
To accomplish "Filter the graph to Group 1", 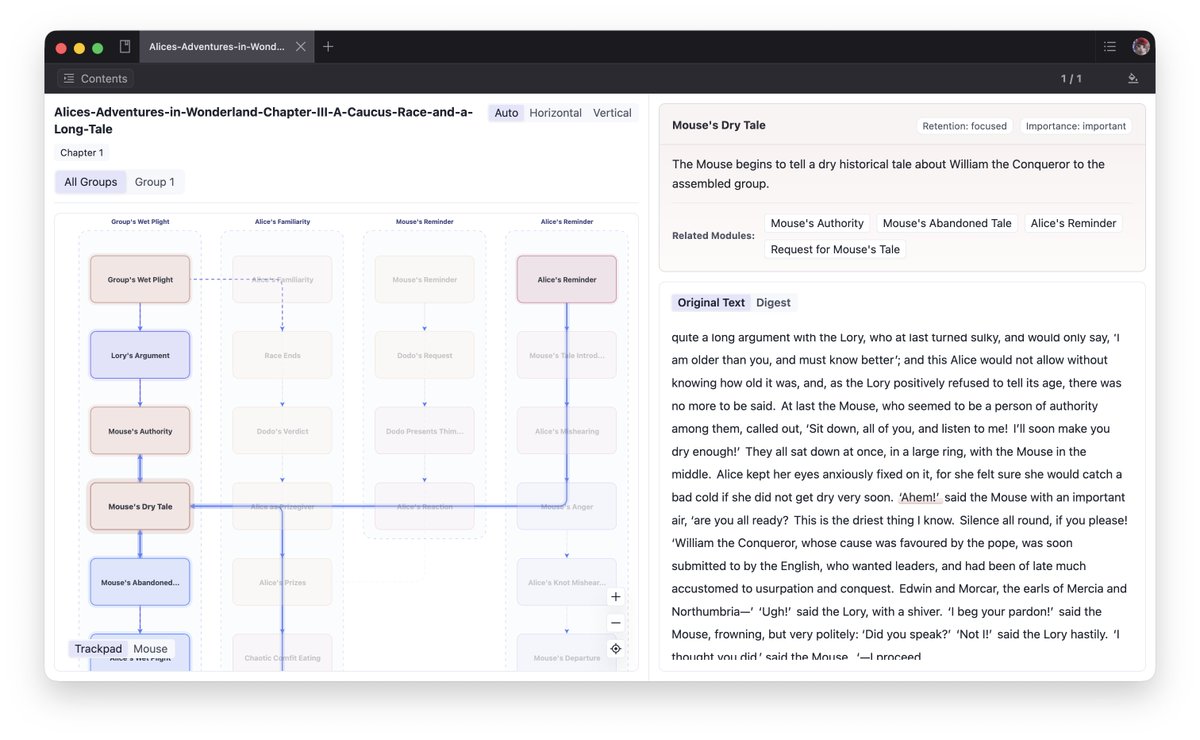I will click(x=155, y=182).
